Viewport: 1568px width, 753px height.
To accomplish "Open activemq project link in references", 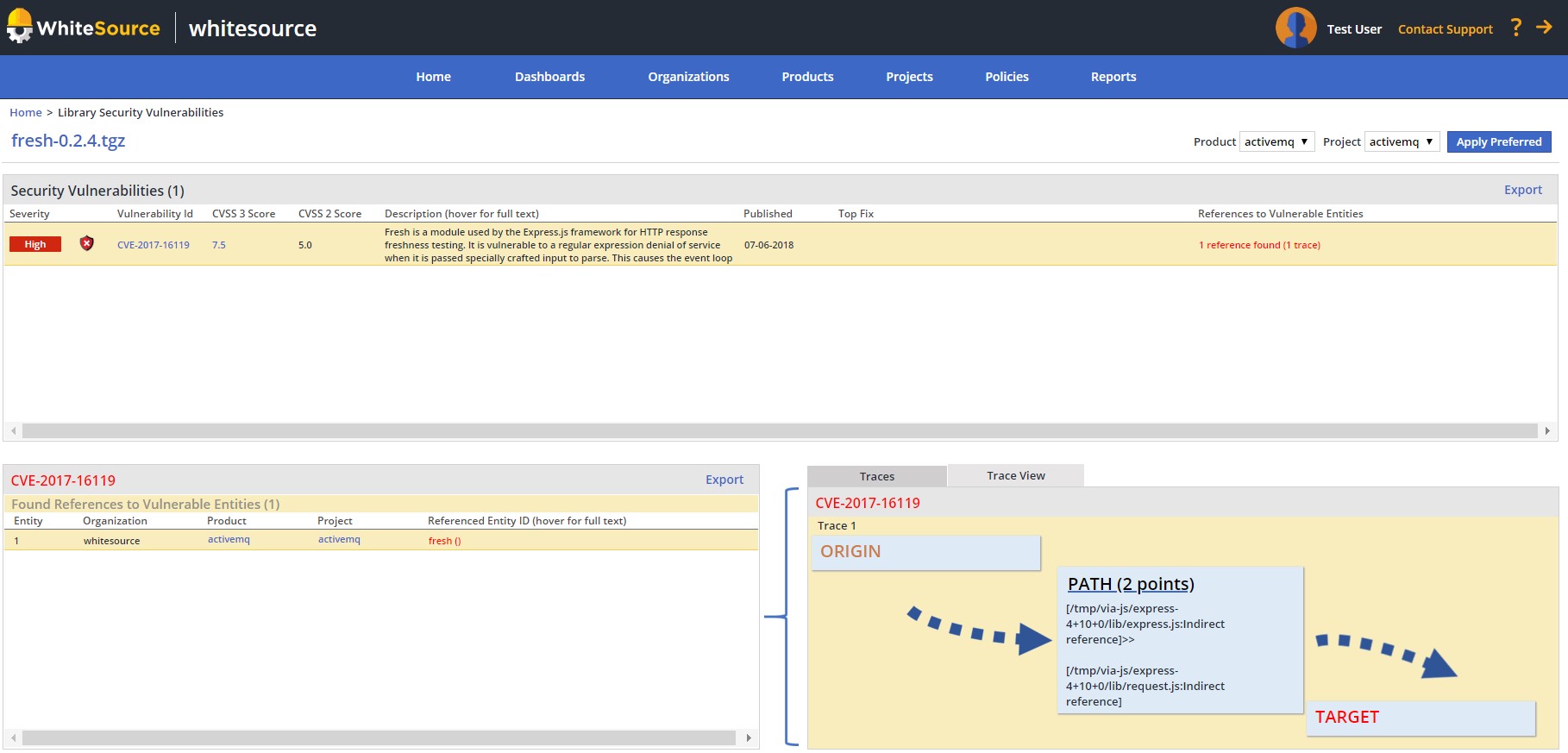I will click(339, 539).
